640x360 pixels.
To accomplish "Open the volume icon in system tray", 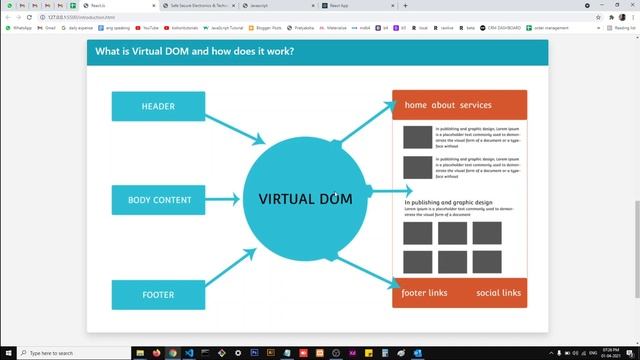I will click(x=576, y=353).
